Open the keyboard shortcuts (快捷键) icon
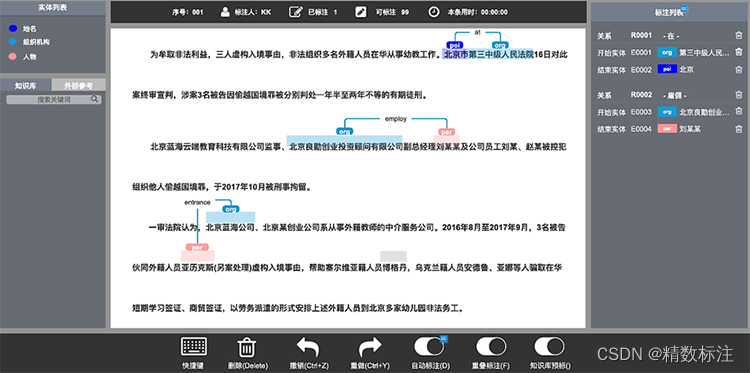The image size is (750, 373). point(194,346)
